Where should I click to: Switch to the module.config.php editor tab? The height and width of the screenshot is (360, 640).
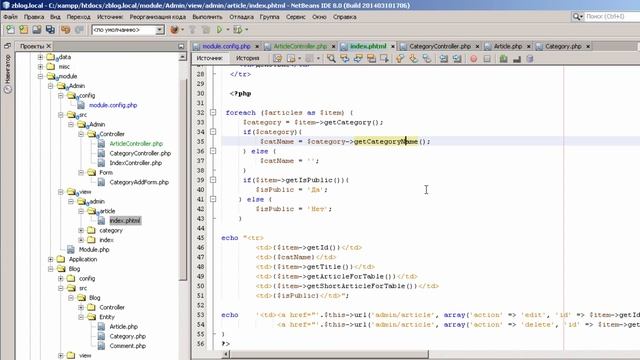pyautogui.click(x=226, y=46)
